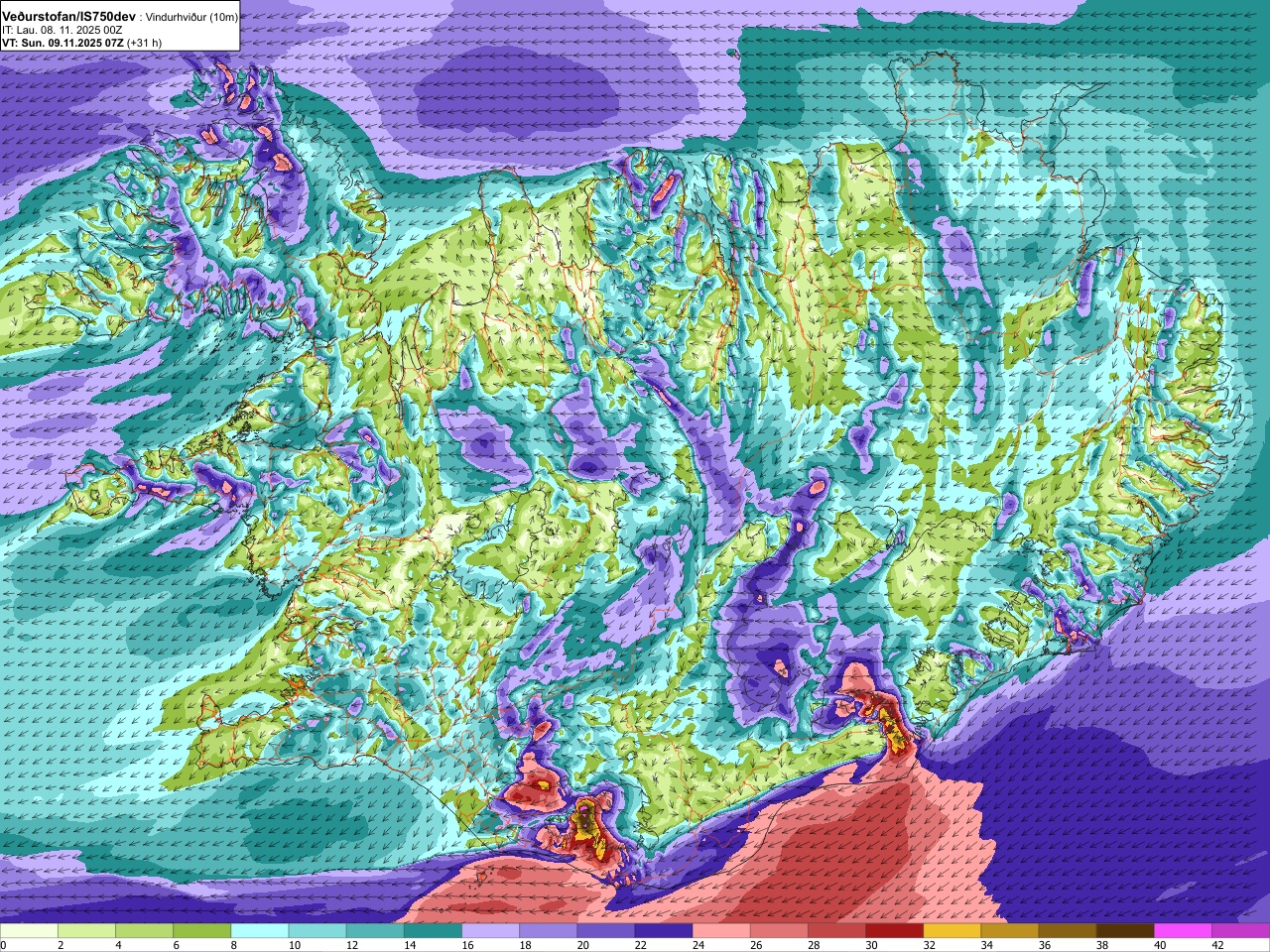Viewport: 1270px width, 952px height.
Task: Click the "(+31 h)" forecast offset text
Action: point(144,43)
